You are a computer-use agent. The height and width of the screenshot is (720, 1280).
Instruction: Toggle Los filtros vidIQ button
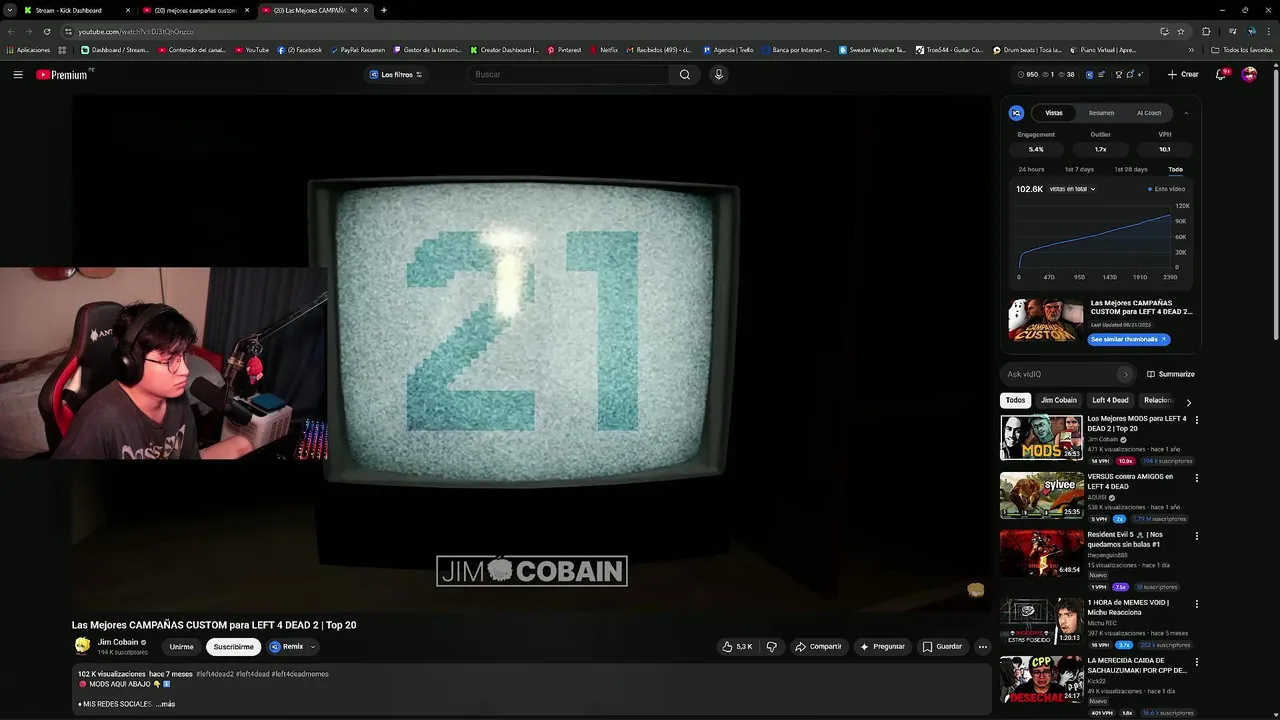pyautogui.click(x=396, y=75)
